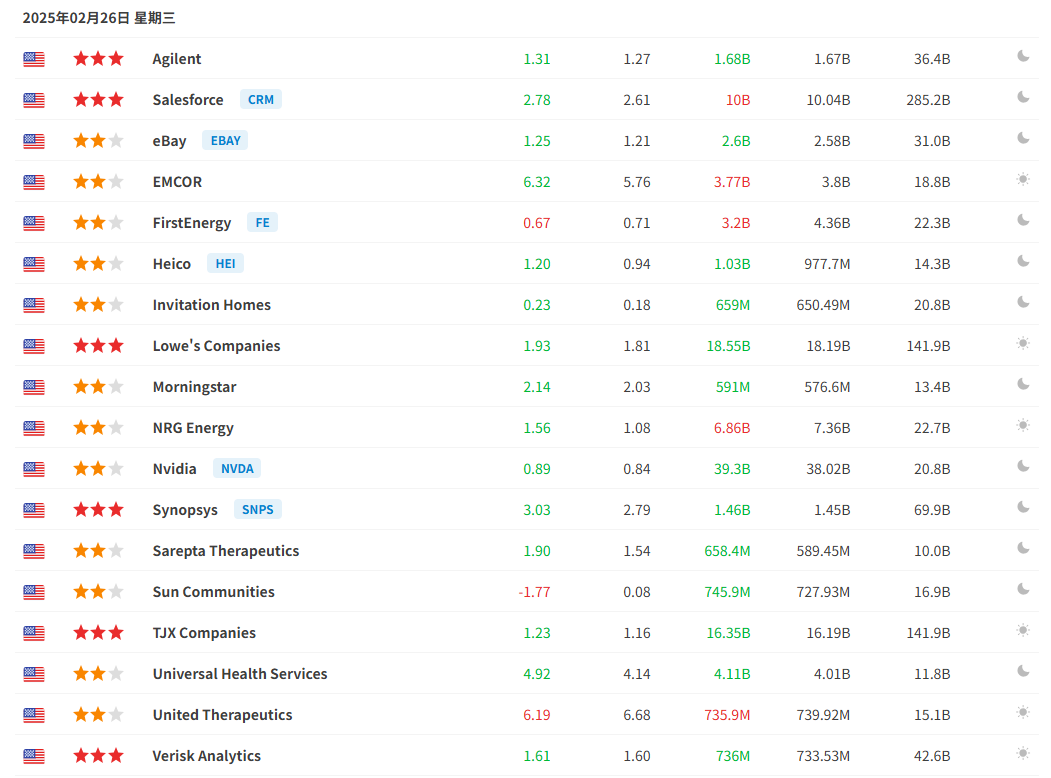The image size is (1051, 778).
Task: Select the SNPS ticker badge
Action: pyautogui.click(x=258, y=510)
